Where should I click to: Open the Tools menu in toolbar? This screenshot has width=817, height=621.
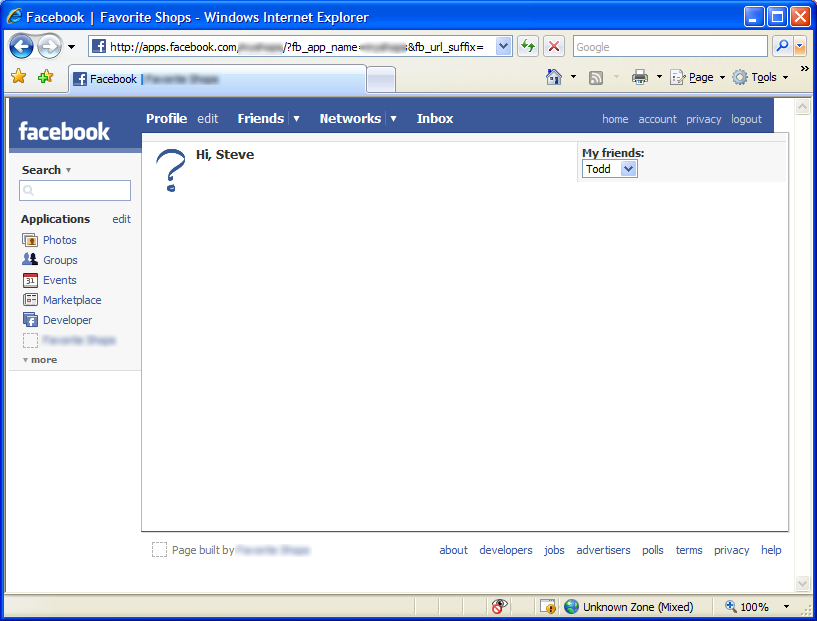click(762, 77)
